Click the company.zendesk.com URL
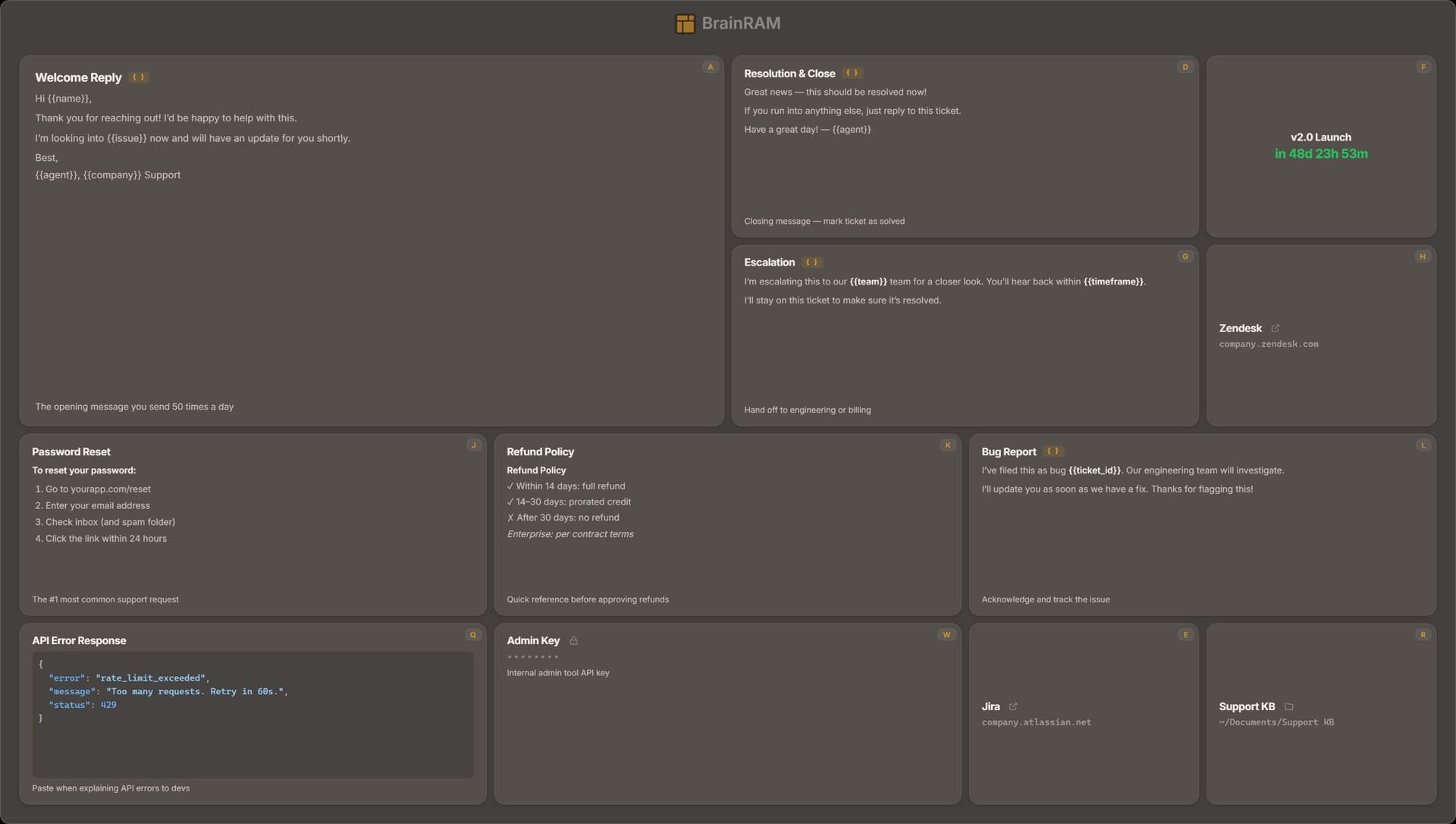Viewport: 1456px width, 824px height. 1268,344
